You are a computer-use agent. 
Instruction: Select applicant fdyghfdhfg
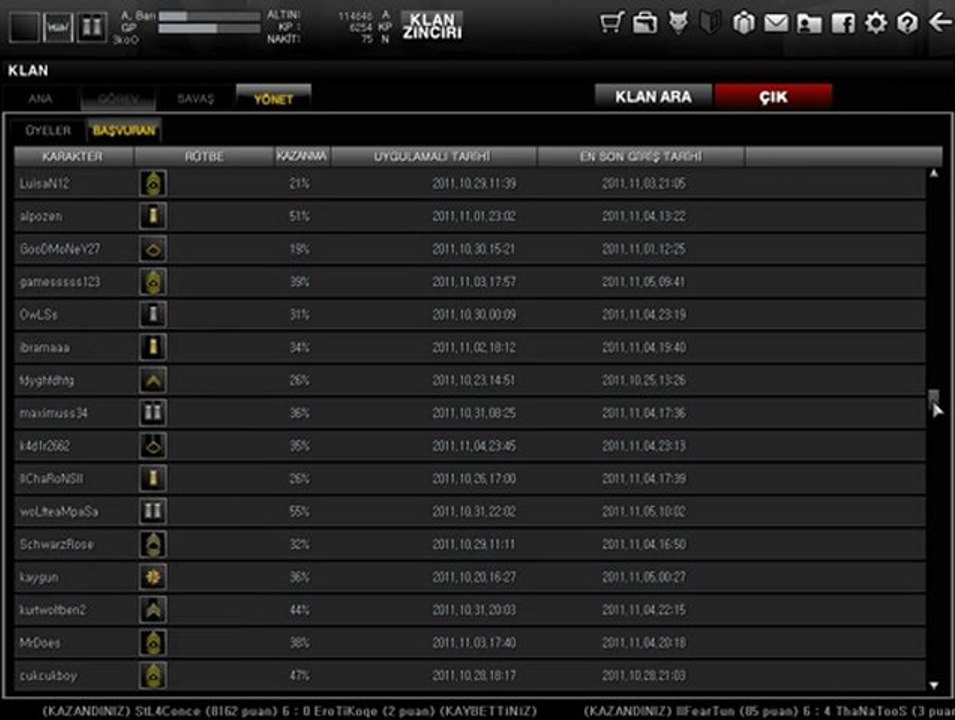pos(470,380)
